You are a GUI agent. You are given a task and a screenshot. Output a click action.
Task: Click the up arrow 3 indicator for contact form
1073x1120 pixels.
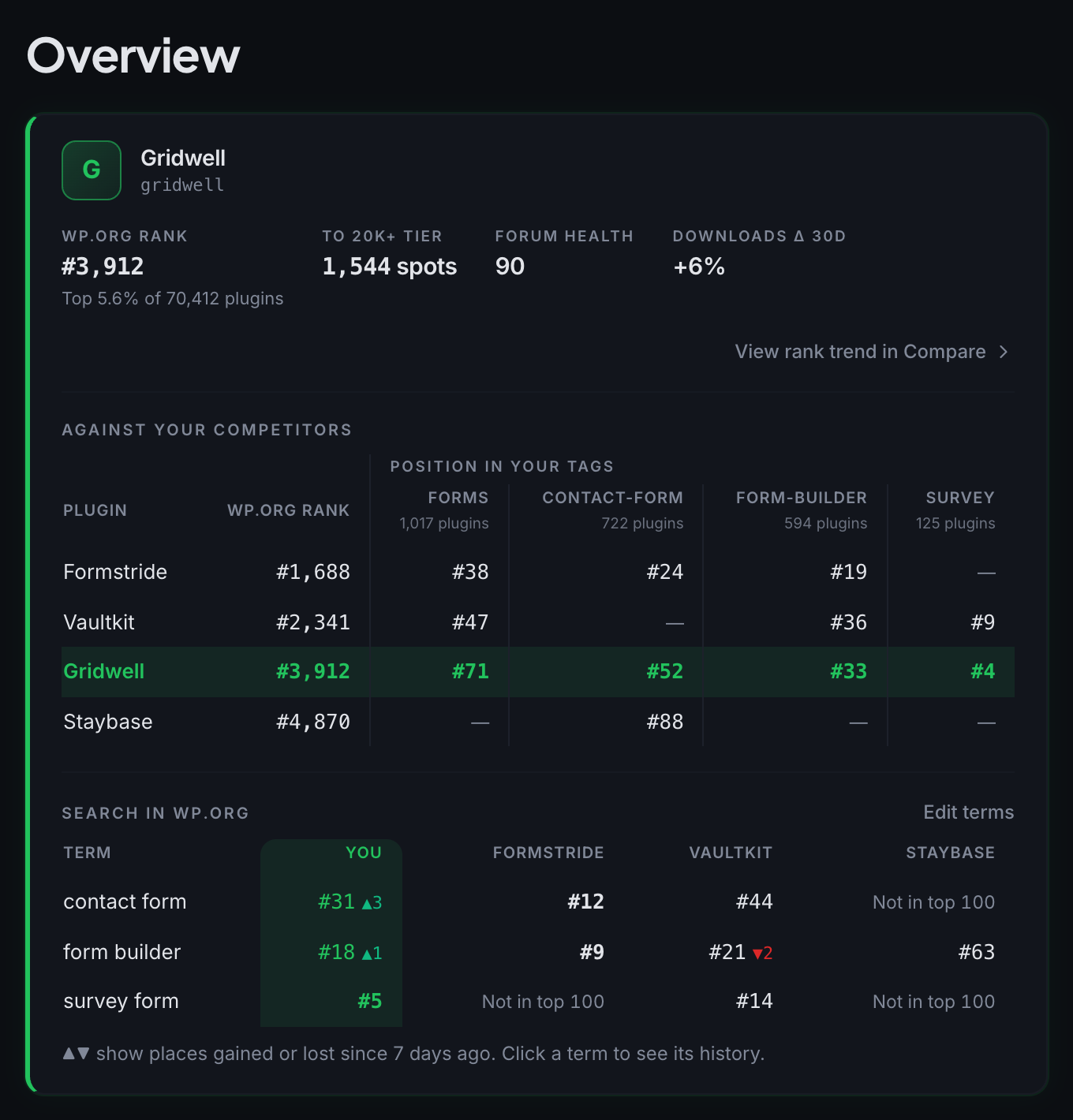tap(372, 903)
